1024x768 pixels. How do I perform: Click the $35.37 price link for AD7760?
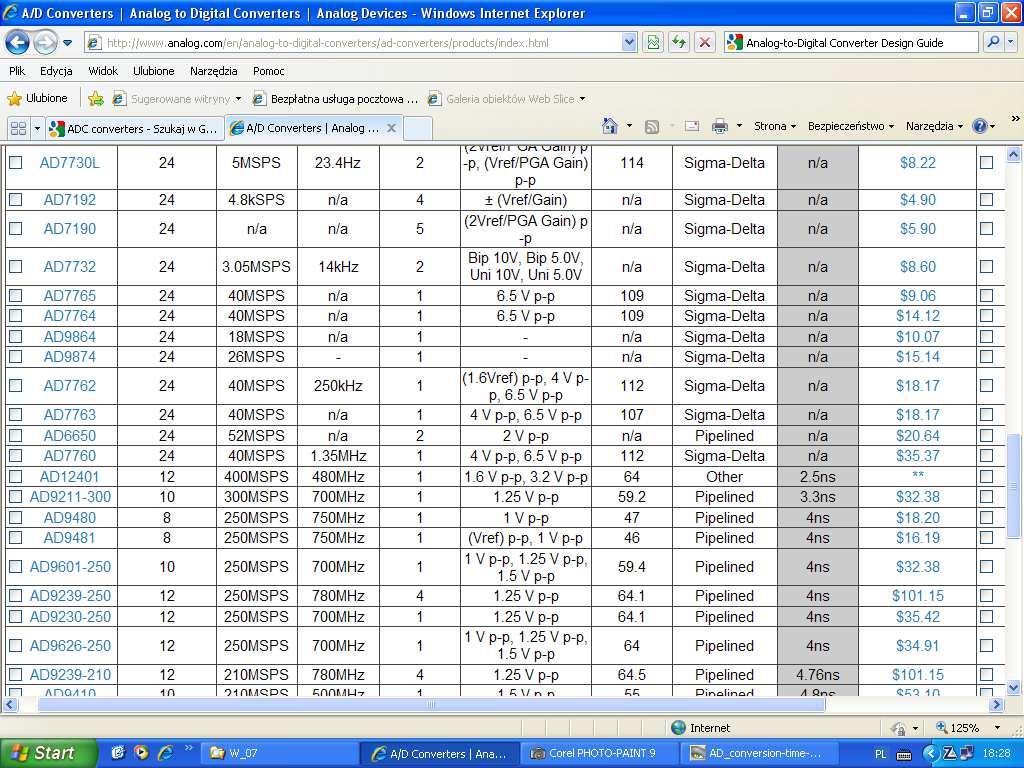(x=918, y=455)
